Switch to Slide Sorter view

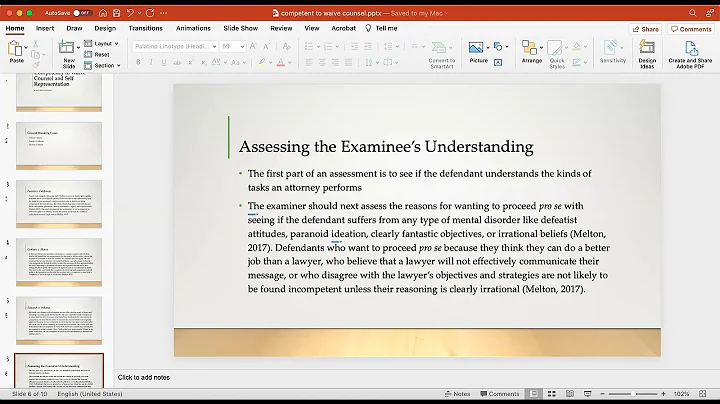point(551,394)
